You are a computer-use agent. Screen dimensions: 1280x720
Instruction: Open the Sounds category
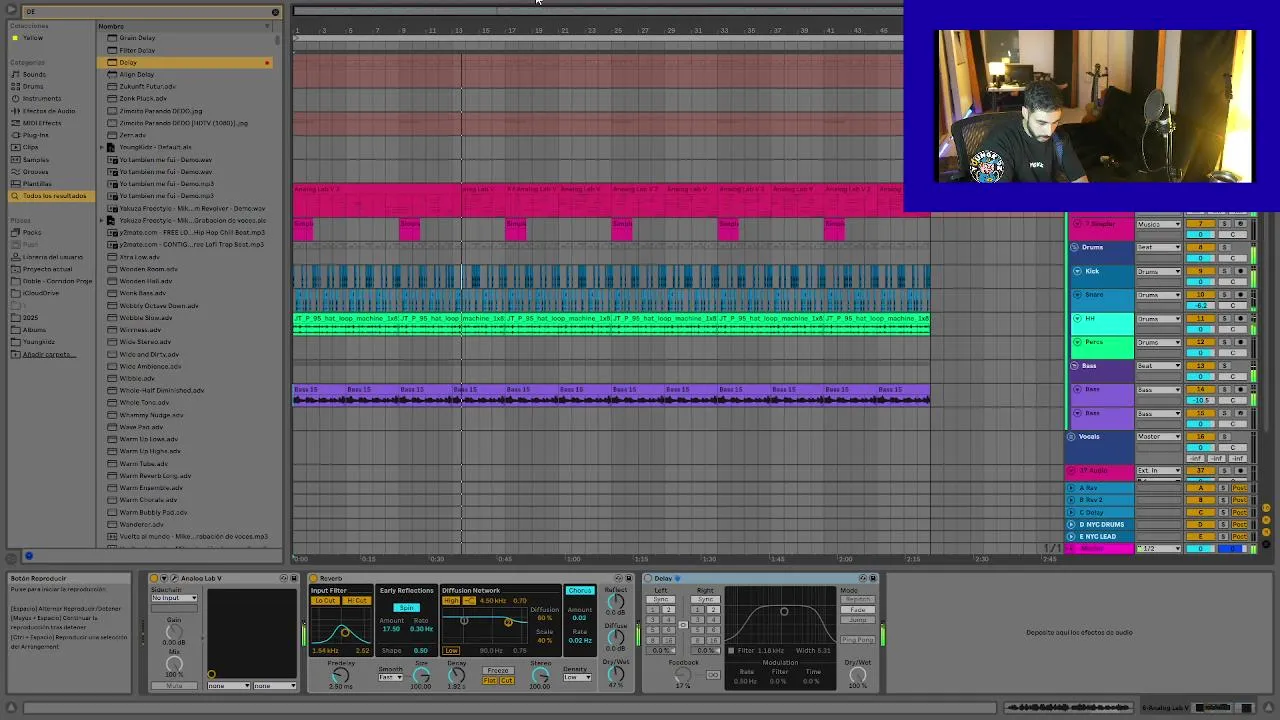click(x=34, y=74)
